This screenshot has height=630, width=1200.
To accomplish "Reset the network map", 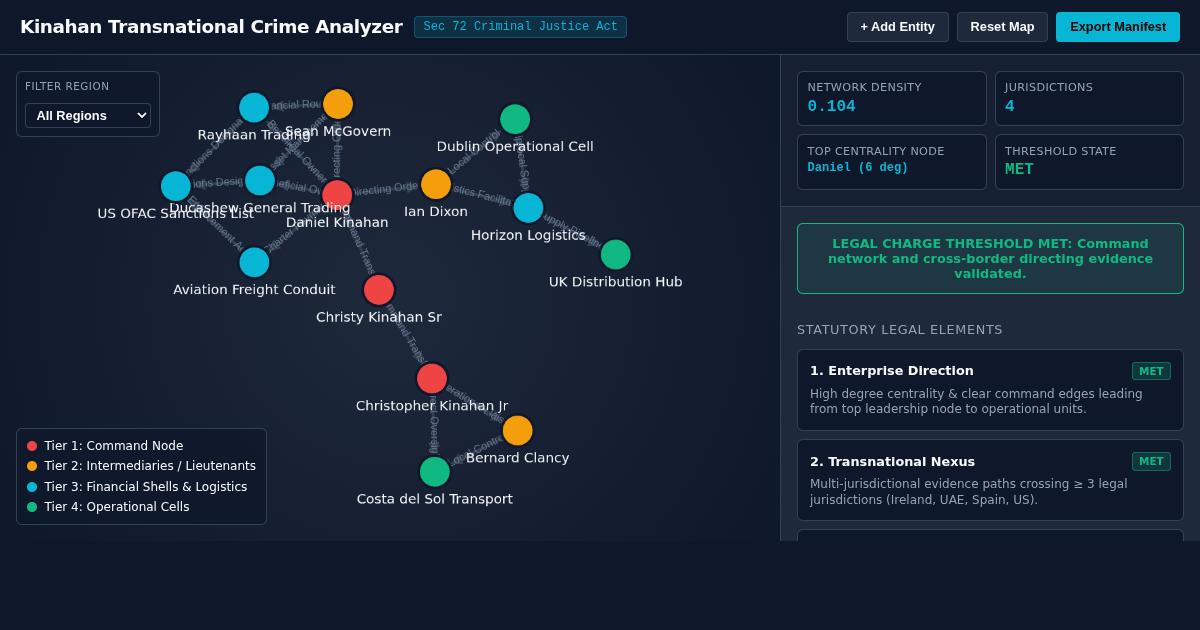I will click(1002, 27).
